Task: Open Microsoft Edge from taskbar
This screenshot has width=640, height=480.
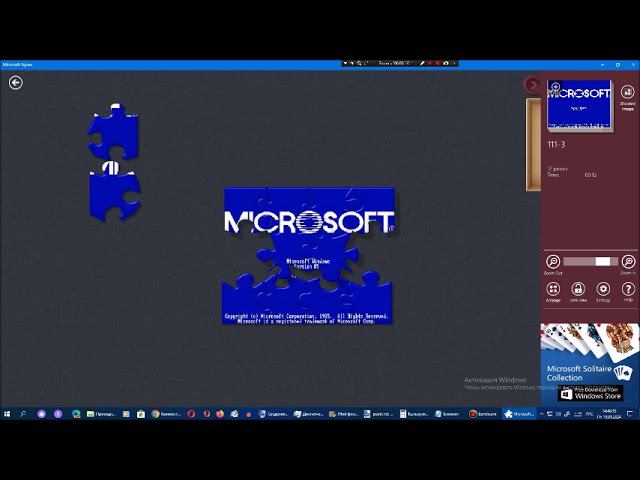Action: click(x=76, y=414)
